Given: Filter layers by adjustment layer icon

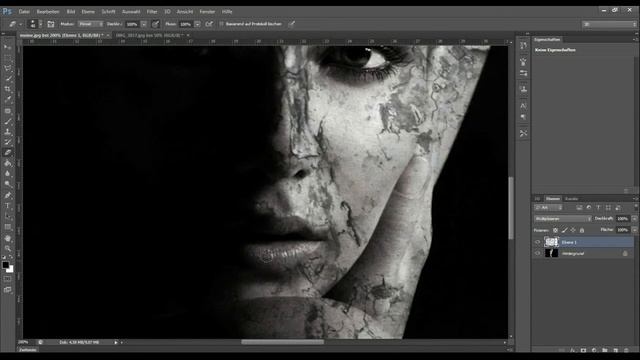Looking at the screenshot, I should coord(589,208).
